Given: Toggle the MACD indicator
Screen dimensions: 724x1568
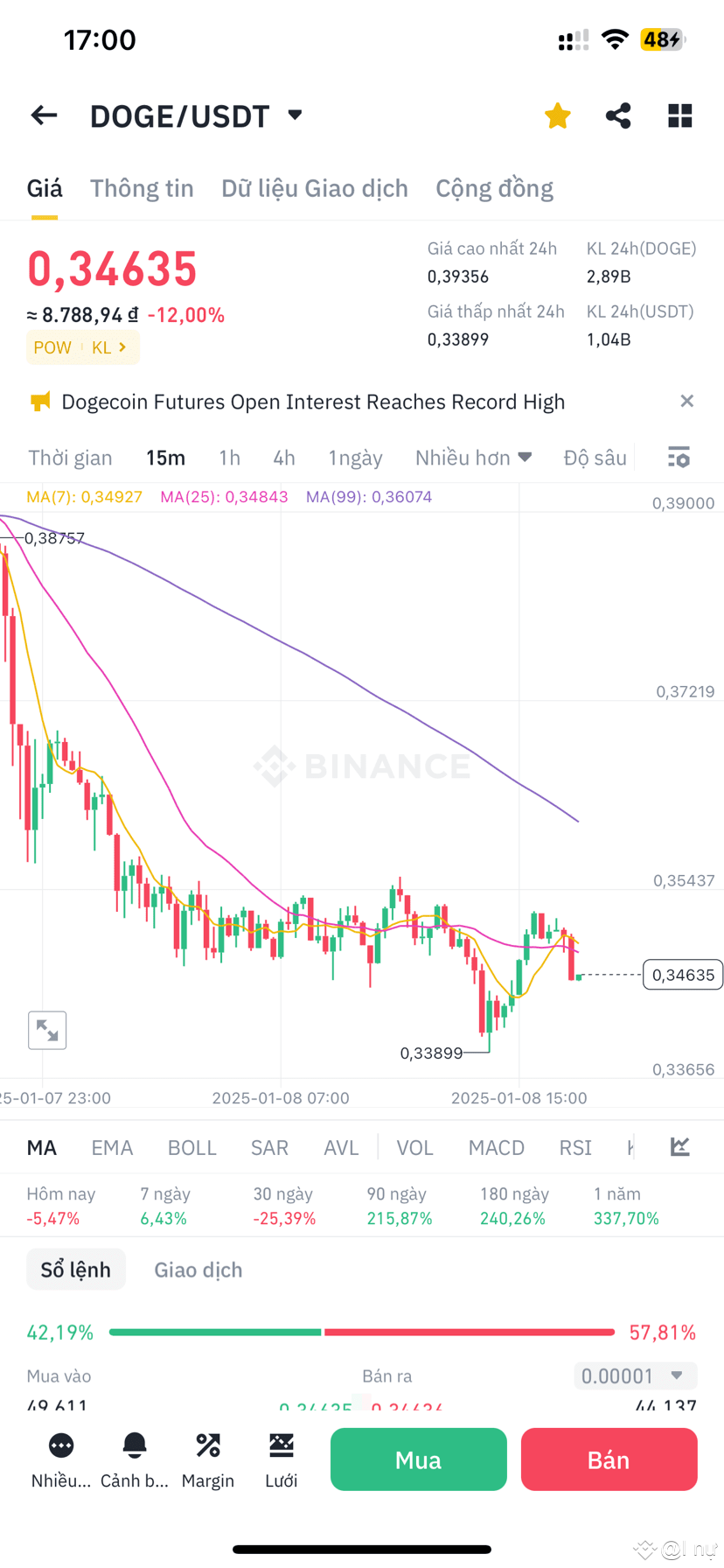Looking at the screenshot, I should click(496, 1147).
